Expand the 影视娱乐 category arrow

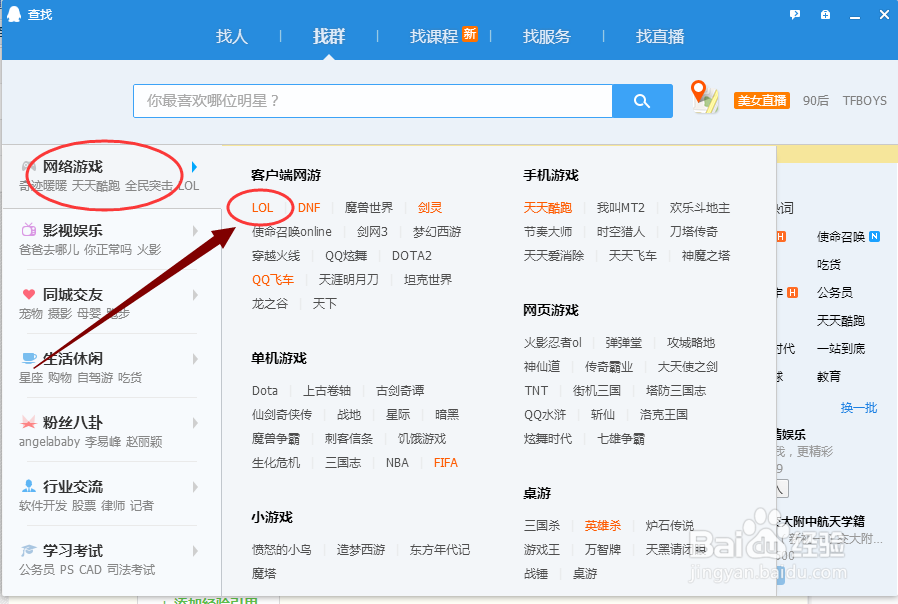pos(195,231)
